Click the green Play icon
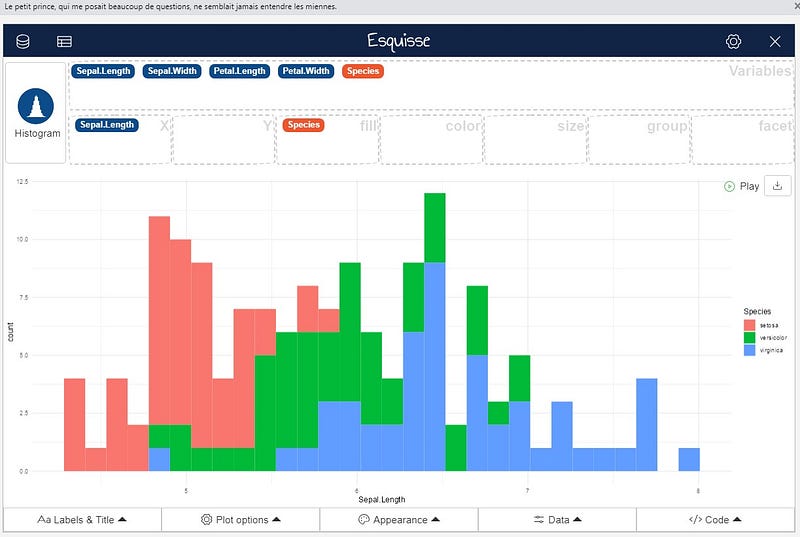The height and width of the screenshot is (537, 800). 729,187
